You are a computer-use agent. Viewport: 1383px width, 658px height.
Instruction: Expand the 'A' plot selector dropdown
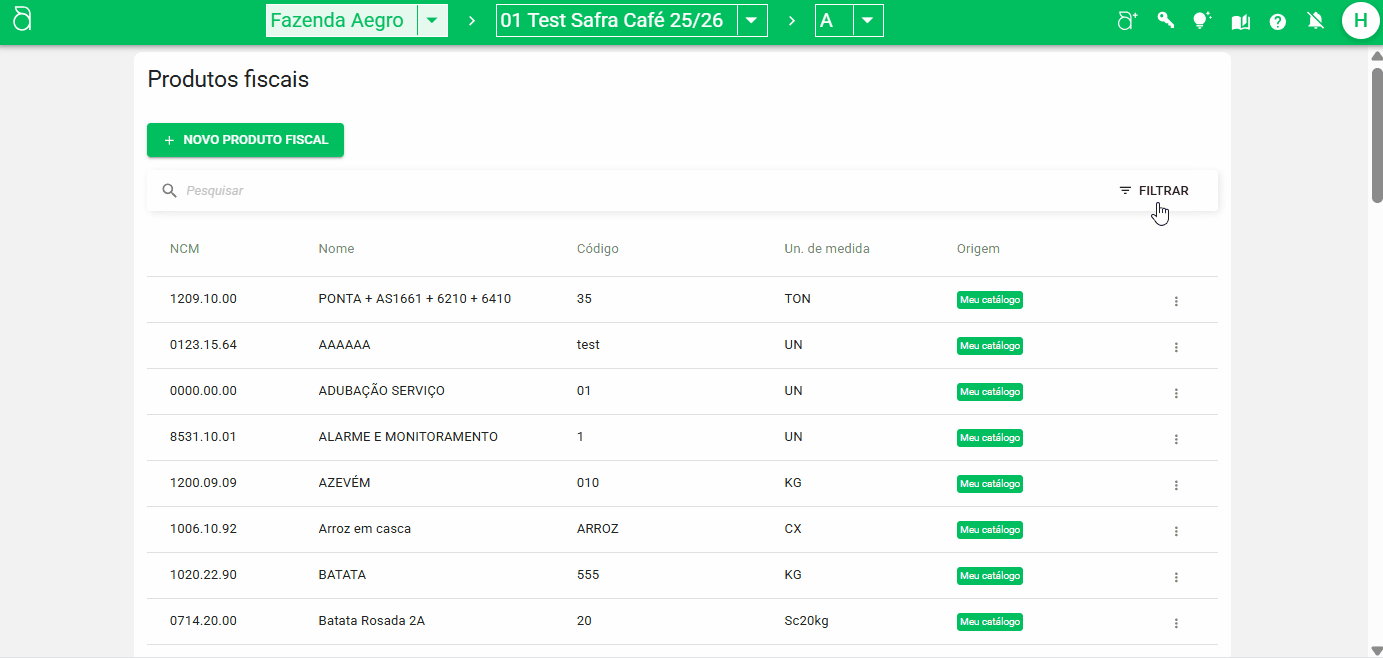(x=867, y=20)
